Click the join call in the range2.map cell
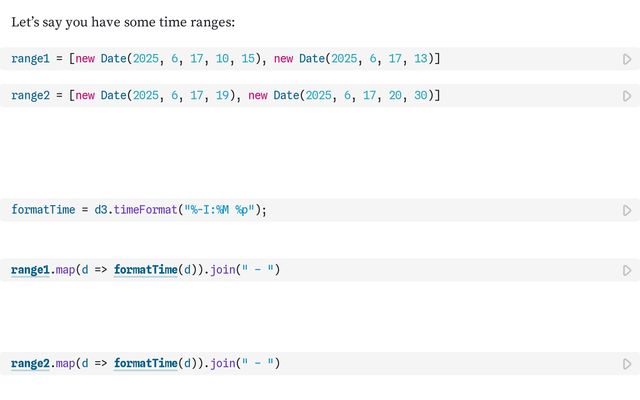 [x=223, y=363]
